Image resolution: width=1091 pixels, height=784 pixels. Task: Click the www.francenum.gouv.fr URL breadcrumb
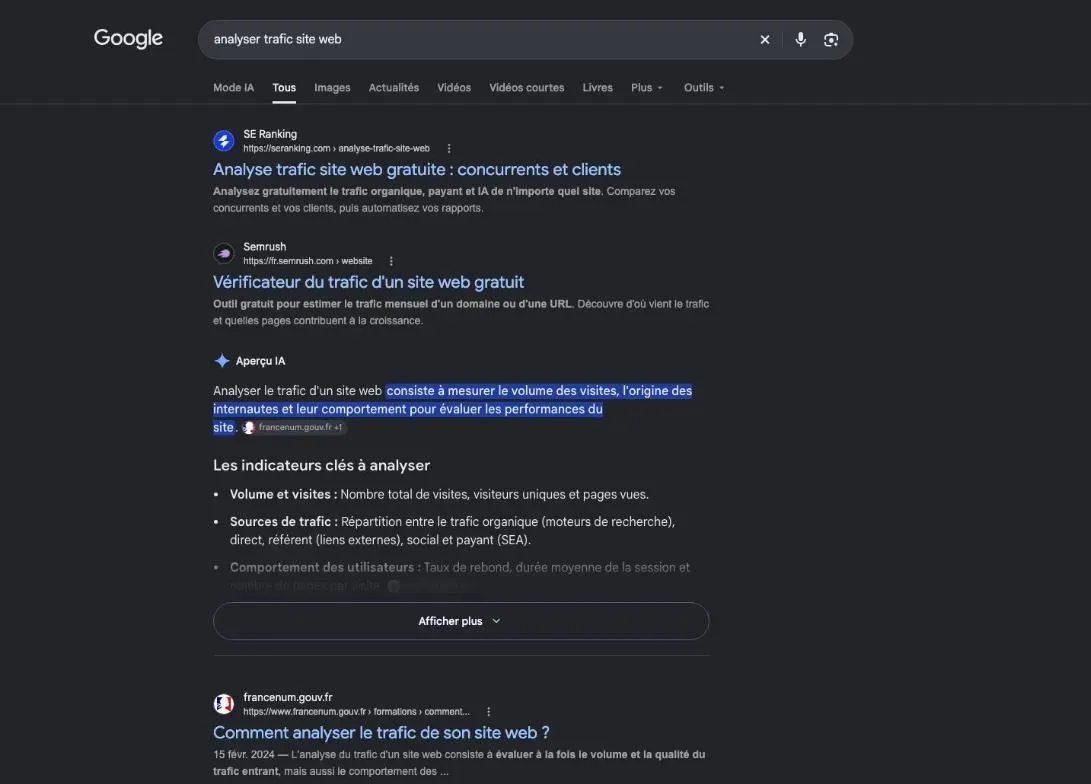click(x=356, y=712)
